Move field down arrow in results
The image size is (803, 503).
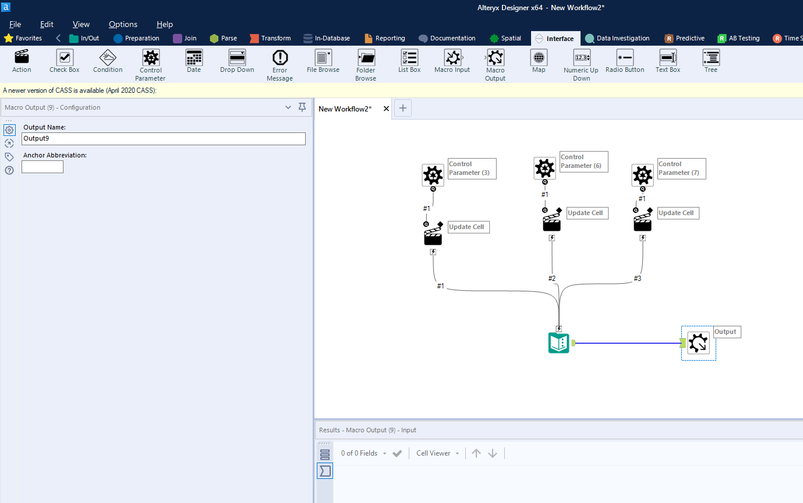[x=493, y=453]
